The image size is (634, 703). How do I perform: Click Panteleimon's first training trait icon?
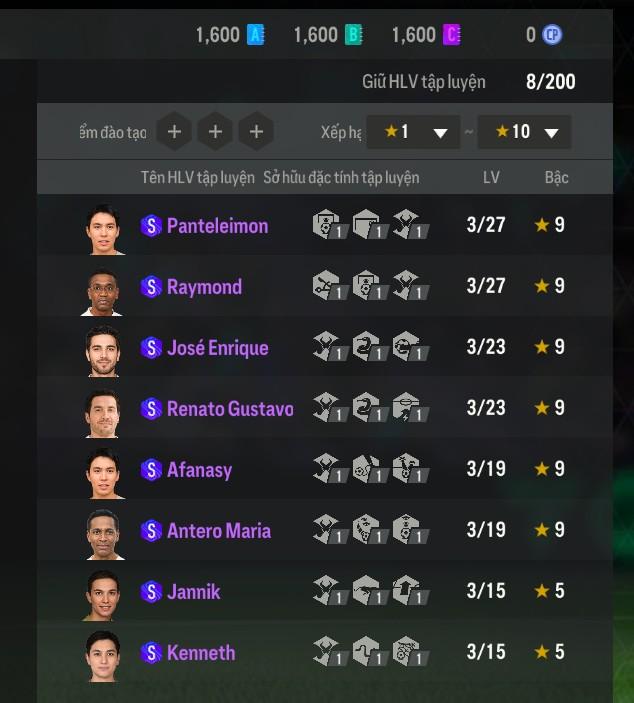[x=330, y=224]
